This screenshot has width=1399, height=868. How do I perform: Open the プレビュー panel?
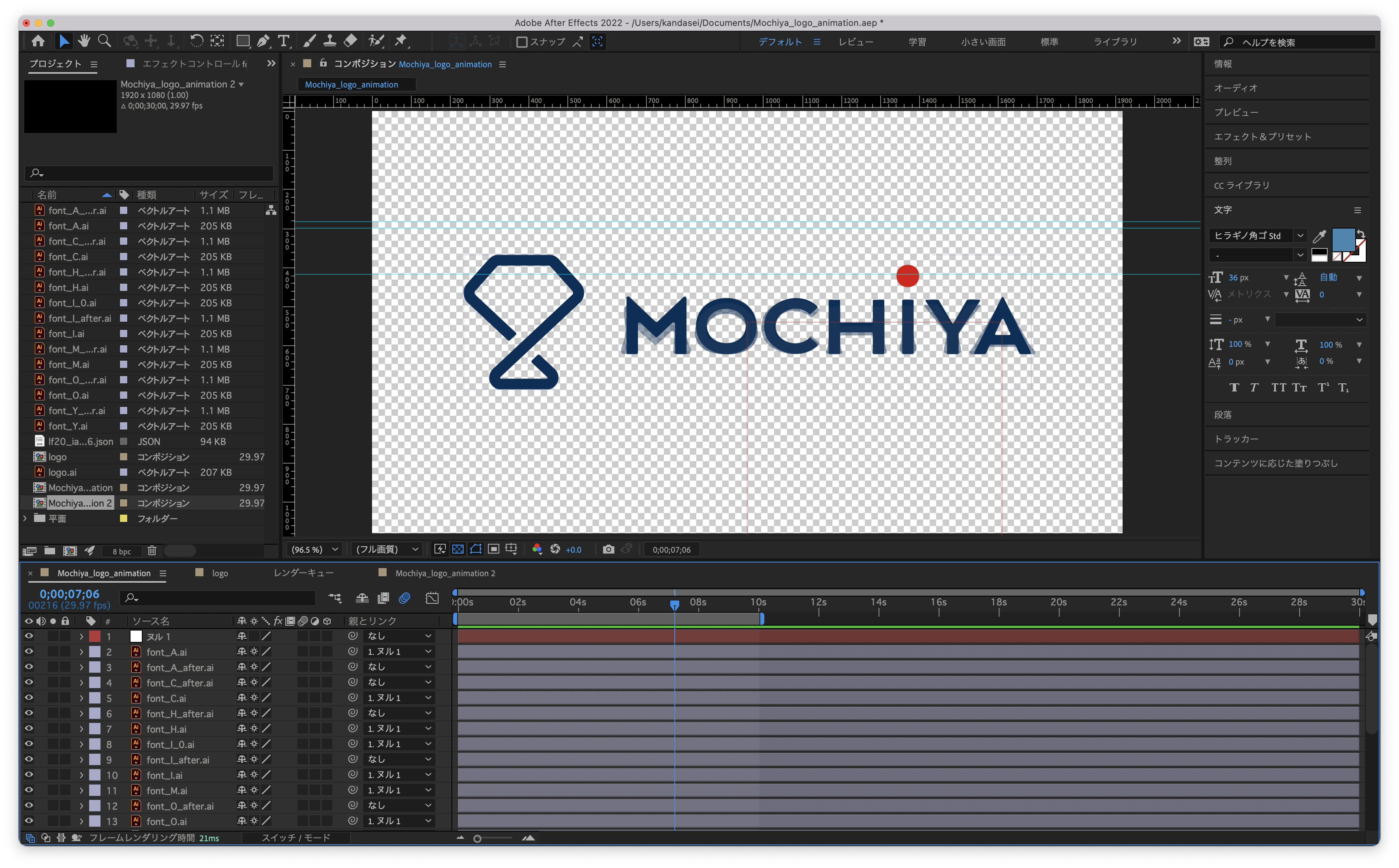coord(1236,113)
